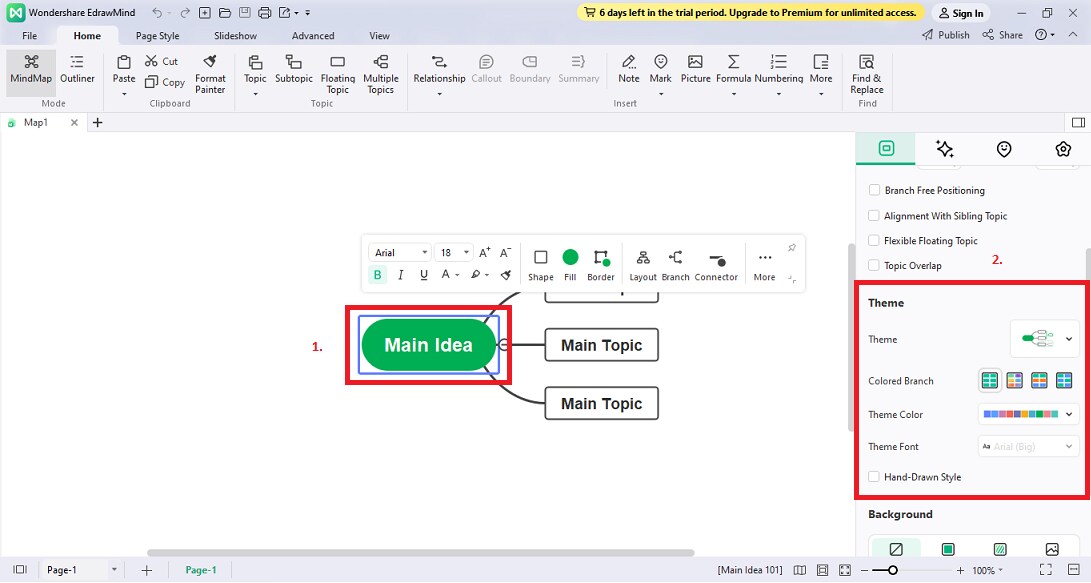This screenshot has height=583, width=1091.
Task: Pin the floating format toolbar
Action: pyautogui.click(x=792, y=248)
